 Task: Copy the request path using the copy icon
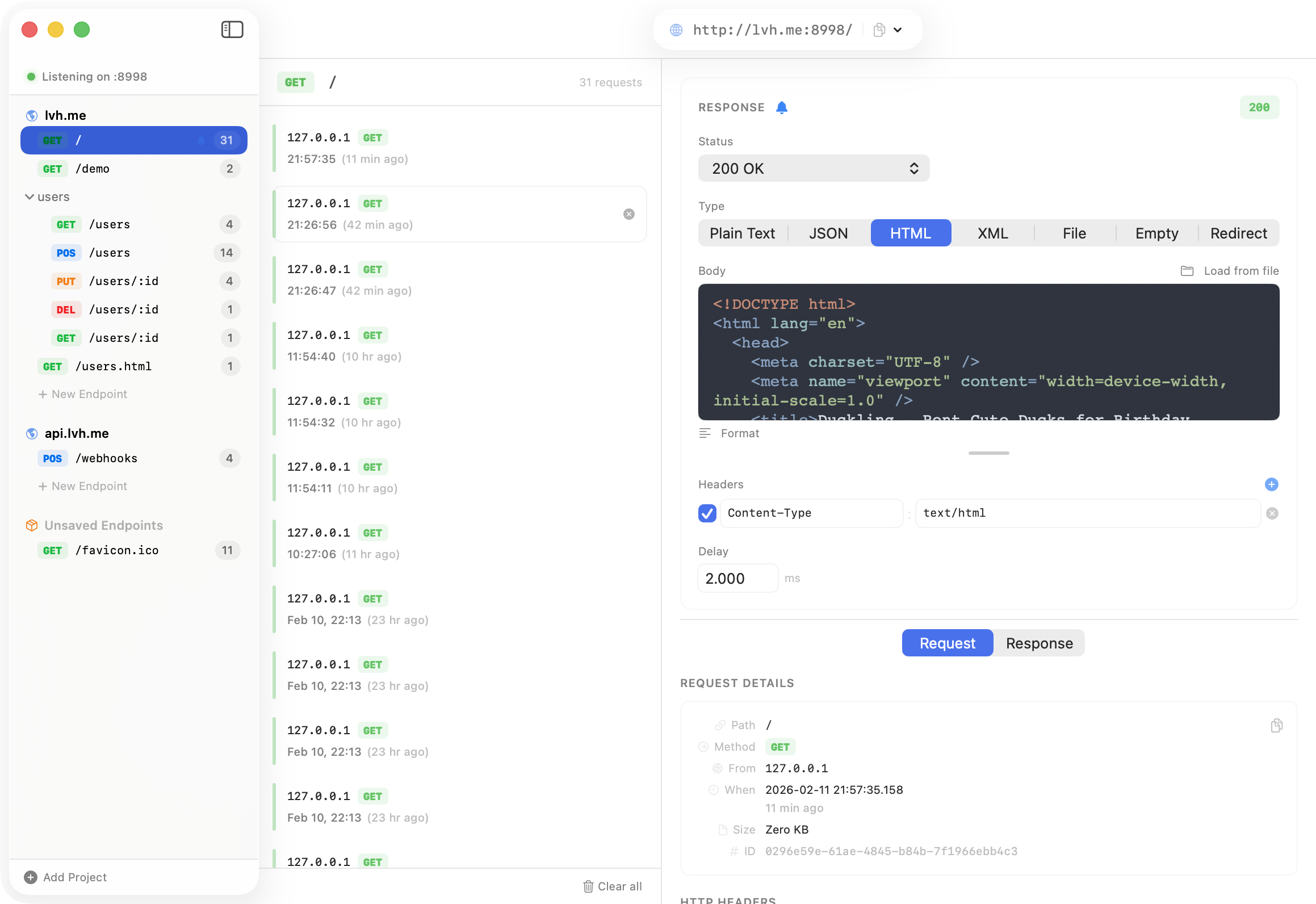[x=1277, y=725]
